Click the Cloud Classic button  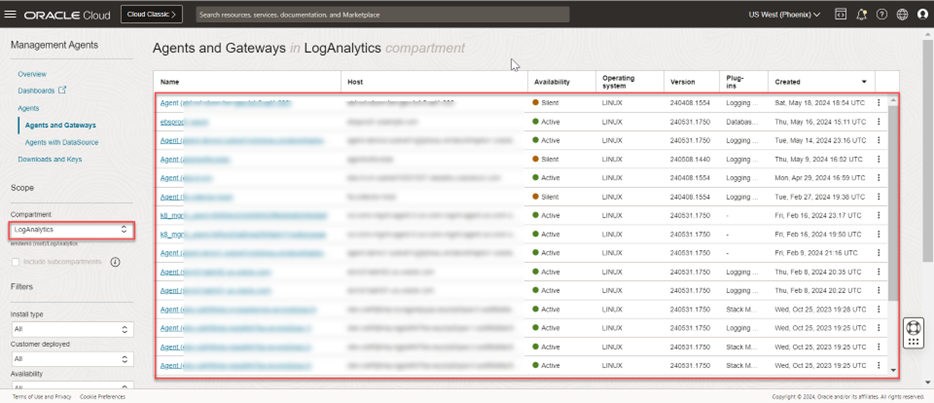click(x=151, y=15)
